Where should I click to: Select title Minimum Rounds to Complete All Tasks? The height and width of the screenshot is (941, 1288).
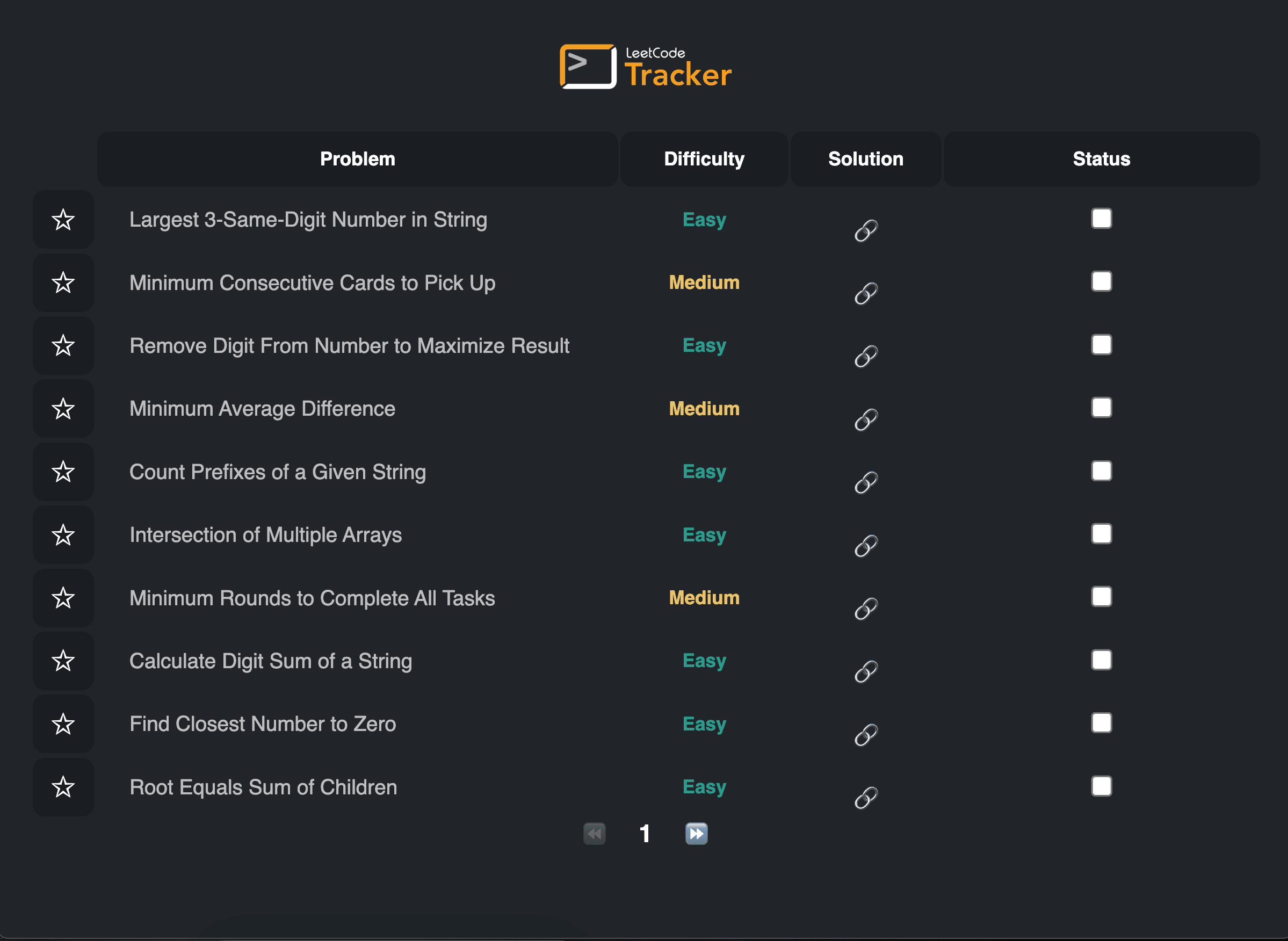tap(312, 598)
